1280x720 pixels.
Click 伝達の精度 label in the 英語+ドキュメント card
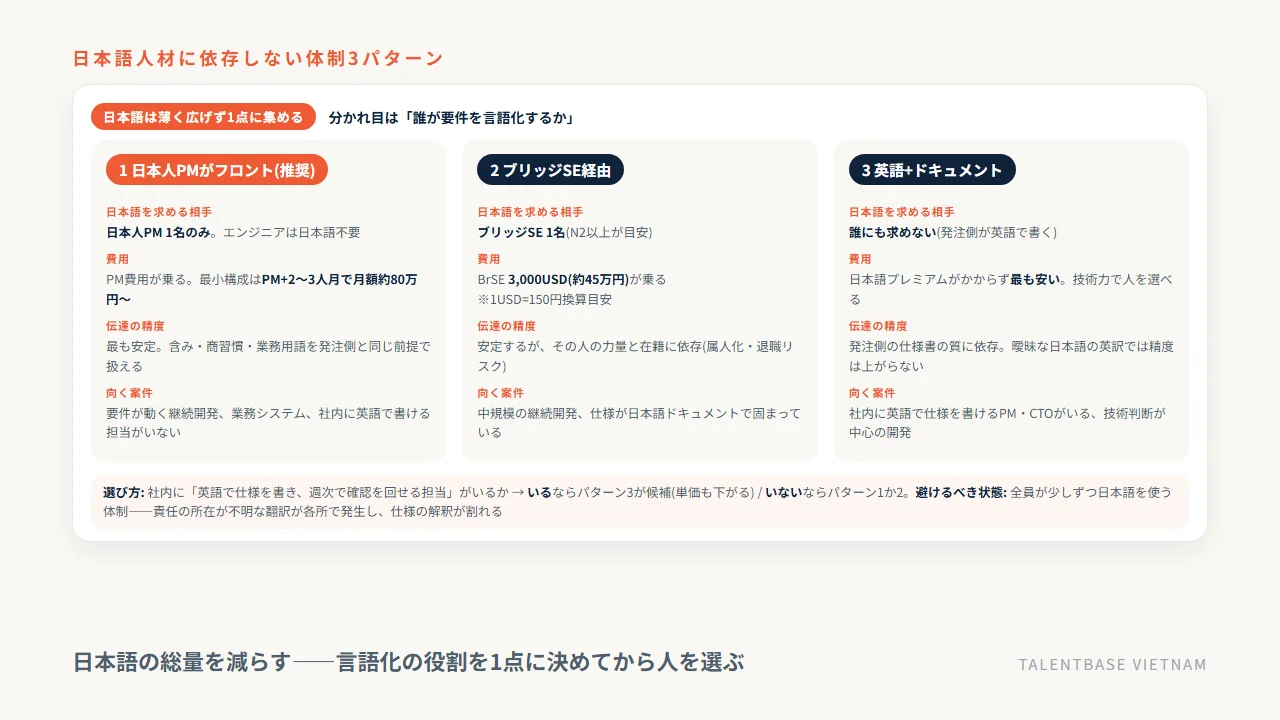click(x=878, y=326)
